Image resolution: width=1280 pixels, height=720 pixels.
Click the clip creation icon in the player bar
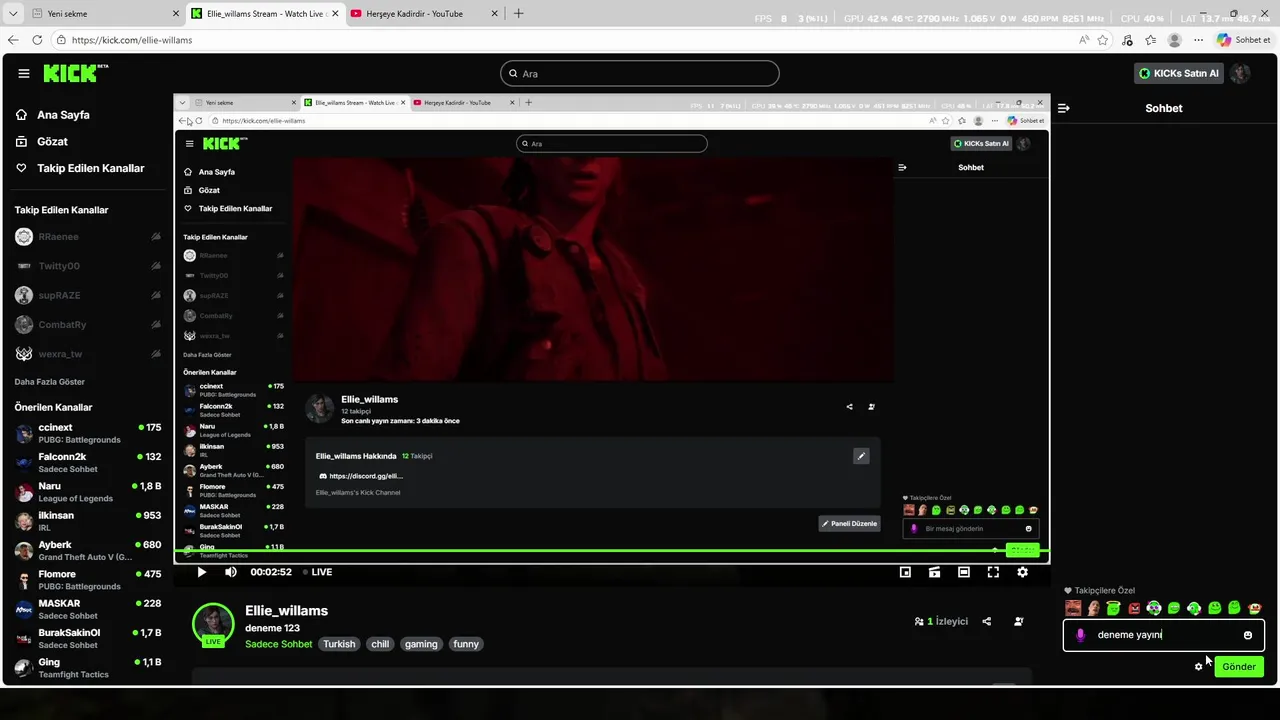[x=934, y=572]
